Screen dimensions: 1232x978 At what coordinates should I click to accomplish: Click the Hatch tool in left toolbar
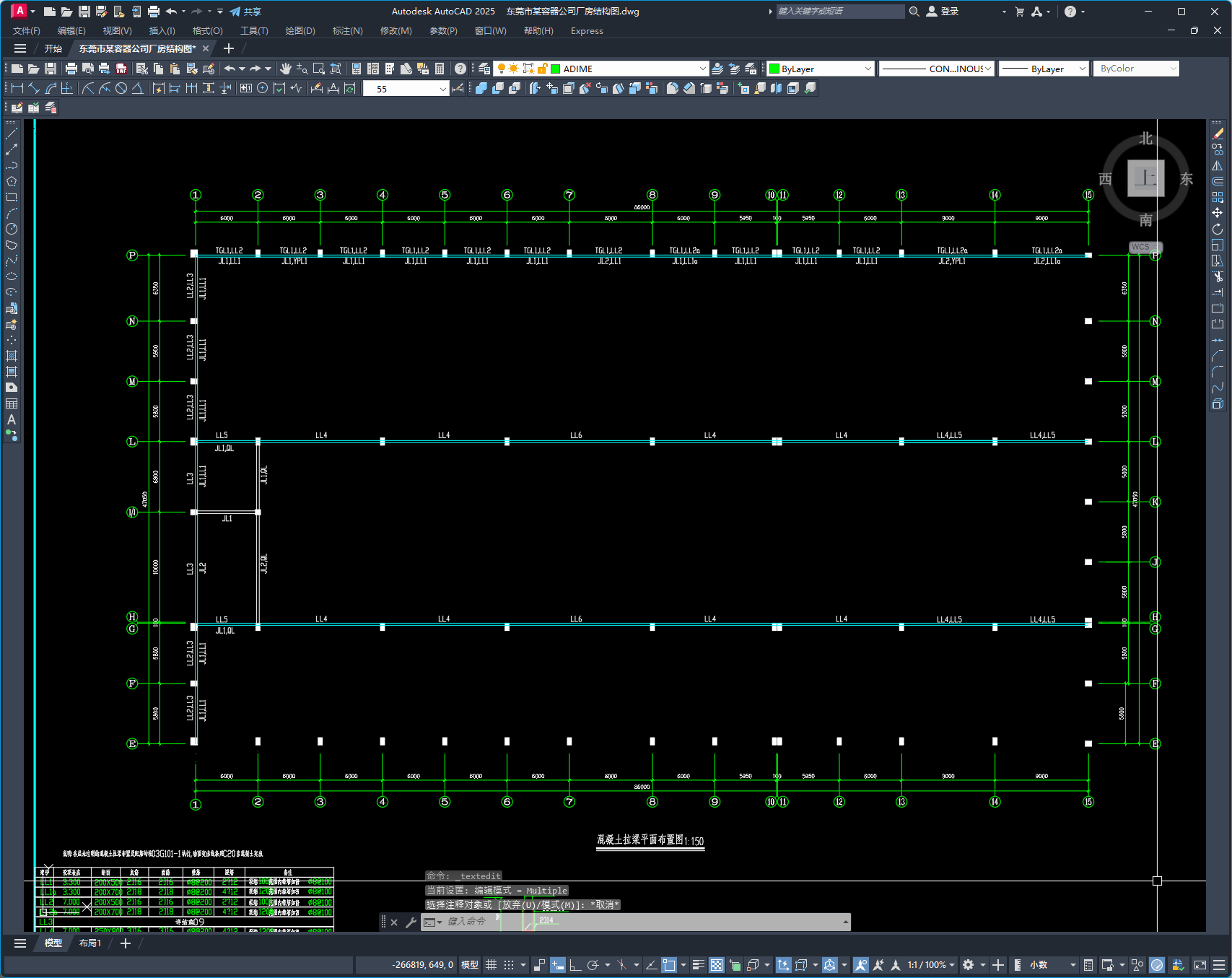click(12, 356)
